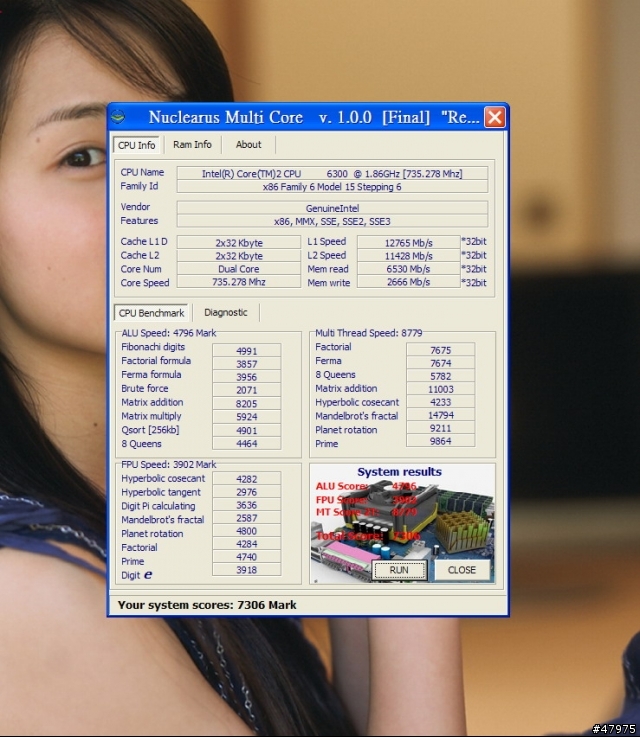Click the L2 Speed 11428 Mb/s value

408,256
